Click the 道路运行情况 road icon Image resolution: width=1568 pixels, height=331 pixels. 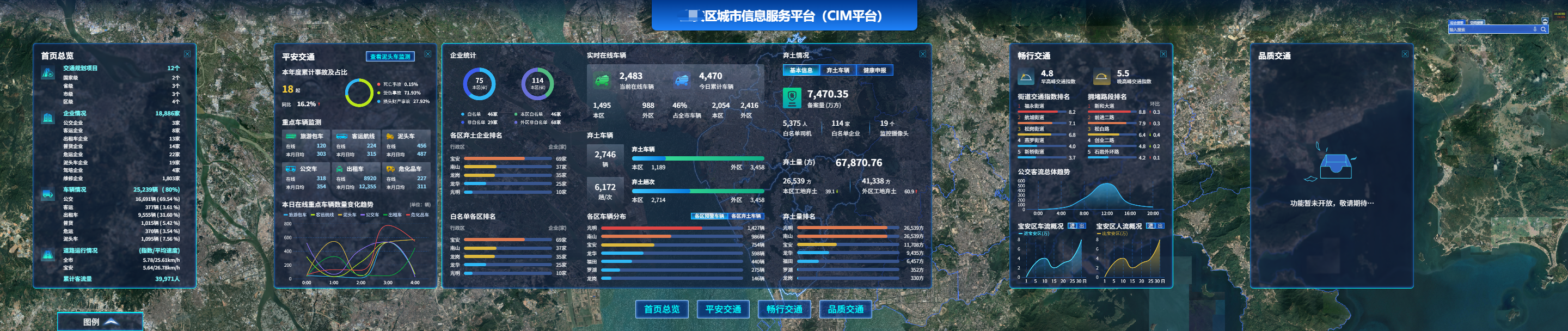47,255
